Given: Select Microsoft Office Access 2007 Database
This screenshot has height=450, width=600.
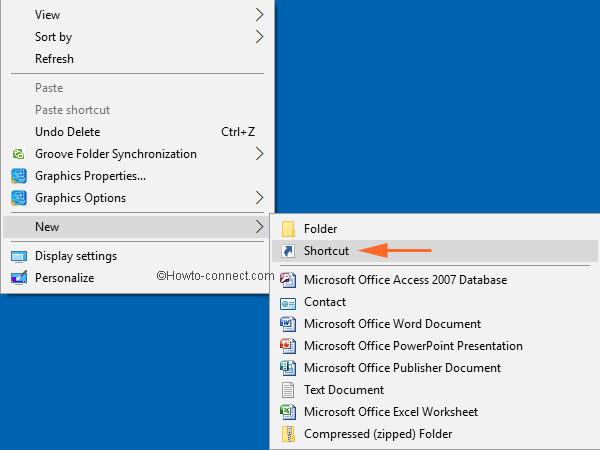Looking at the screenshot, I should [405, 280].
